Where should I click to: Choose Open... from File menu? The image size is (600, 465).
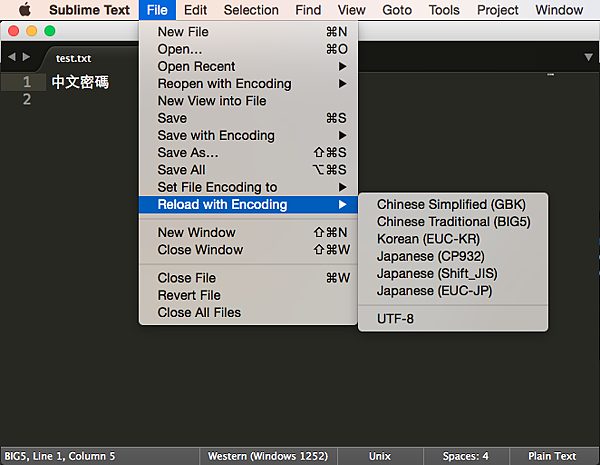point(248,49)
